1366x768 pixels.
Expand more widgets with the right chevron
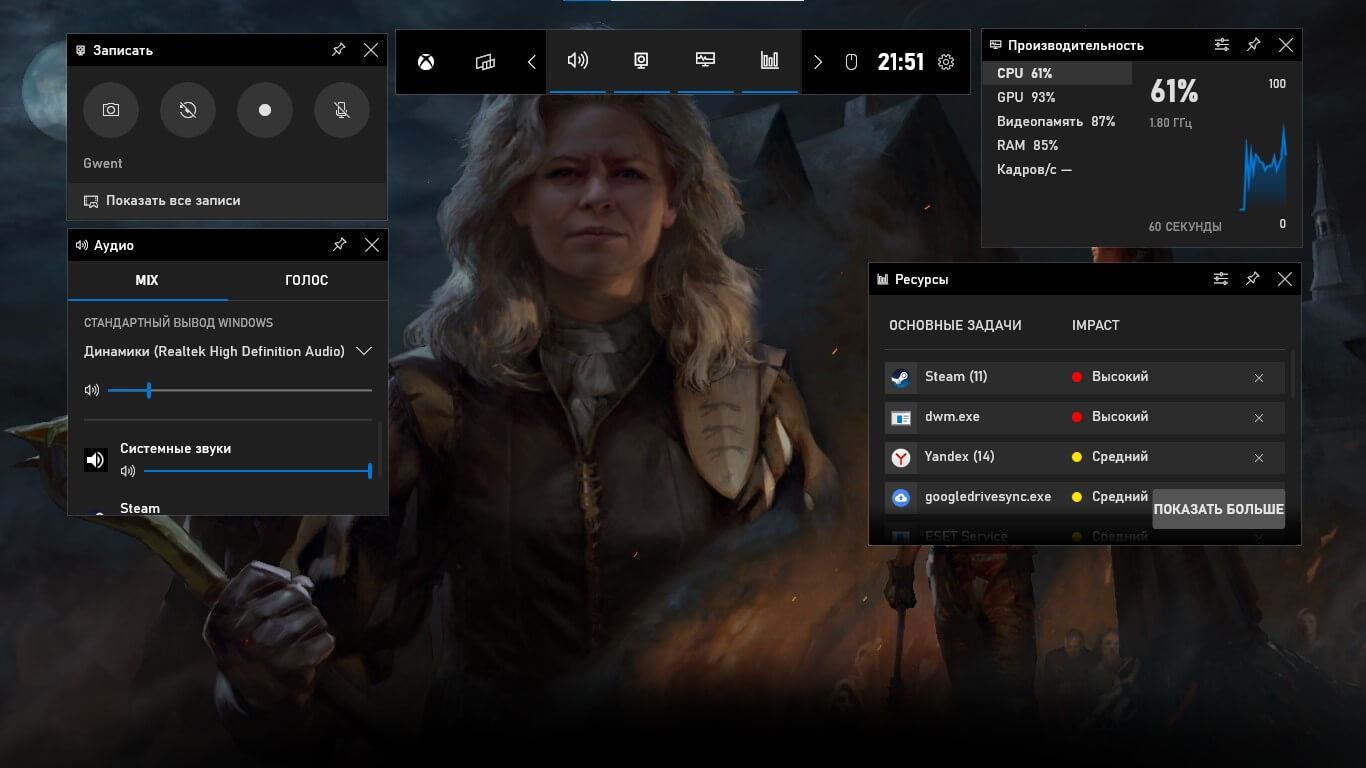point(818,61)
